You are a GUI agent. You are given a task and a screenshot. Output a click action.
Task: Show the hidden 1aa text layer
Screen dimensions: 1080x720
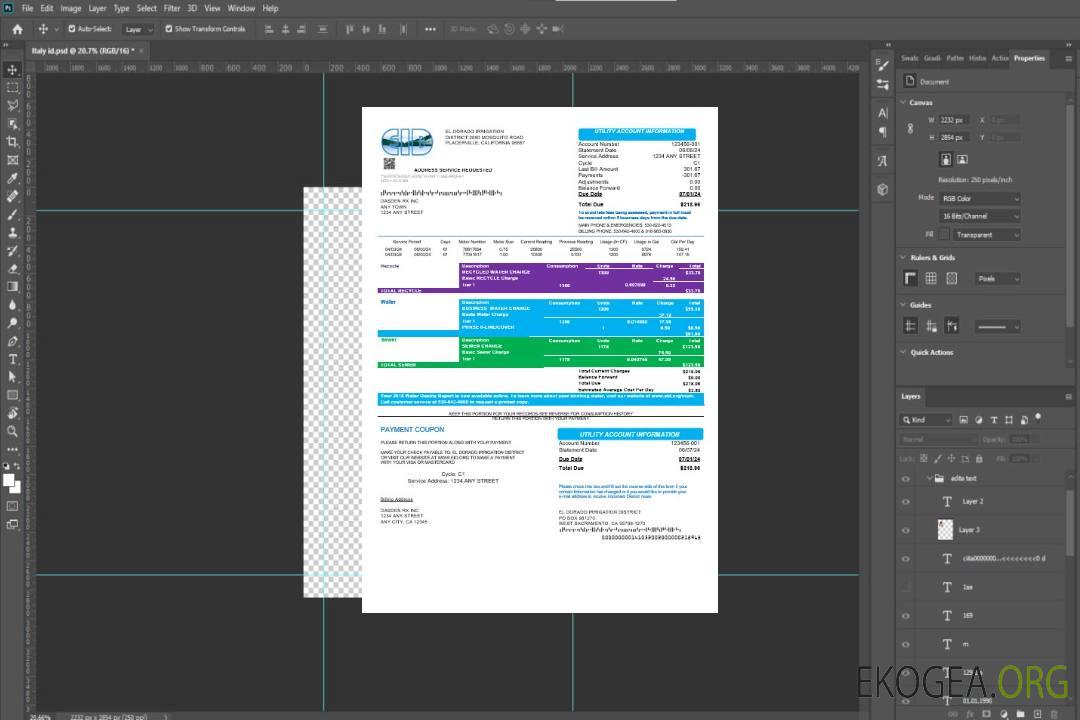(906, 588)
